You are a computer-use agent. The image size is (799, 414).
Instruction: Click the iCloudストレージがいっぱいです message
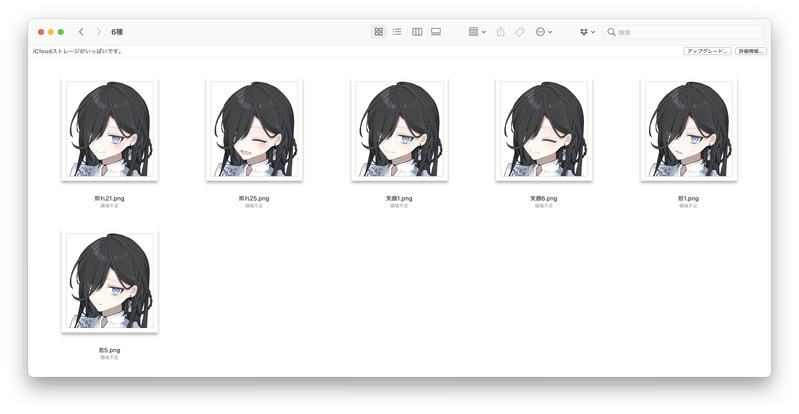pyautogui.click(x=77, y=51)
